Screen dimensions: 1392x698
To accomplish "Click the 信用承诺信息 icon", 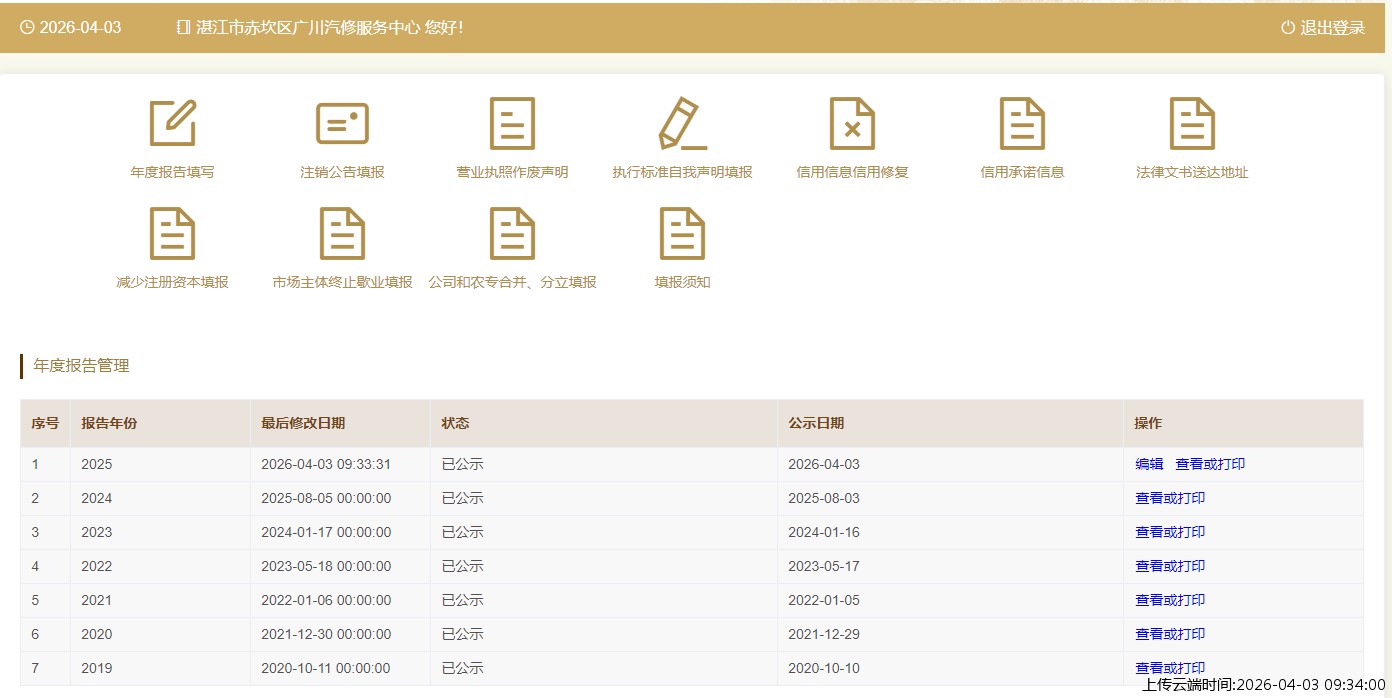I will tap(1022, 124).
